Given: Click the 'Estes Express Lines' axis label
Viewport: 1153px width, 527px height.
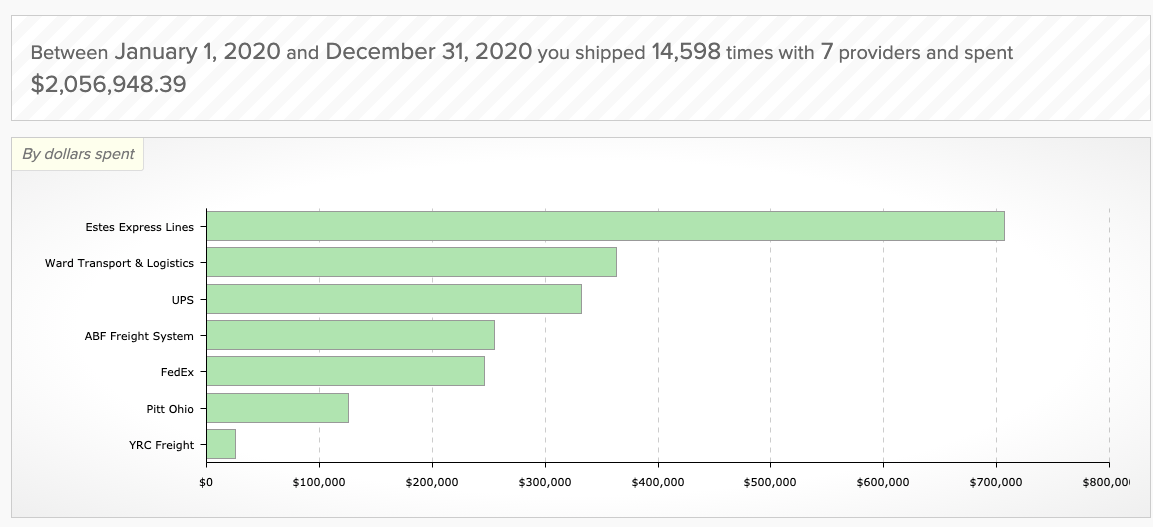Looking at the screenshot, I should [x=140, y=227].
